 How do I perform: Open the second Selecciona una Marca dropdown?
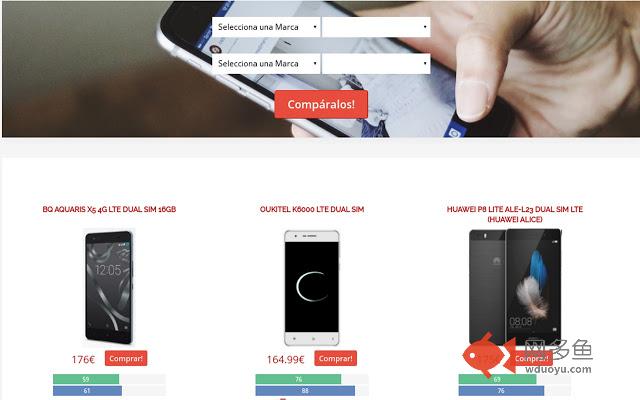tap(266, 64)
